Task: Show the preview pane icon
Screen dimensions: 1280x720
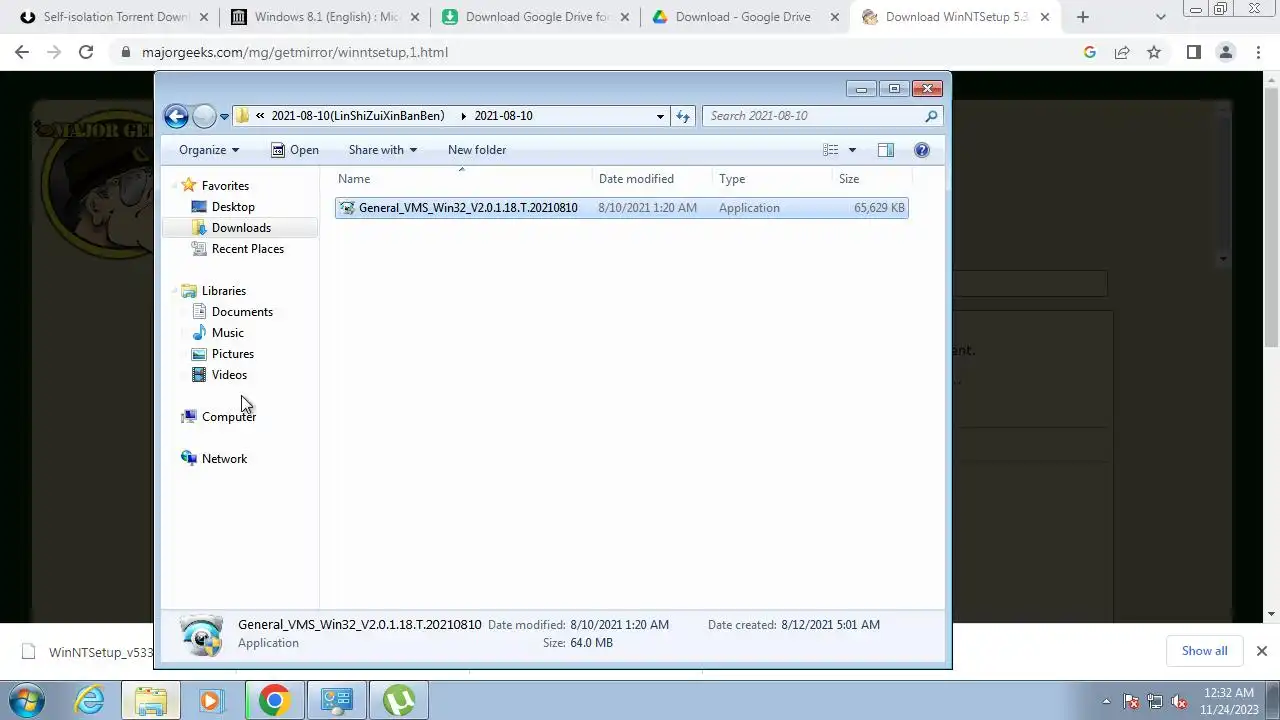Action: coord(886,150)
